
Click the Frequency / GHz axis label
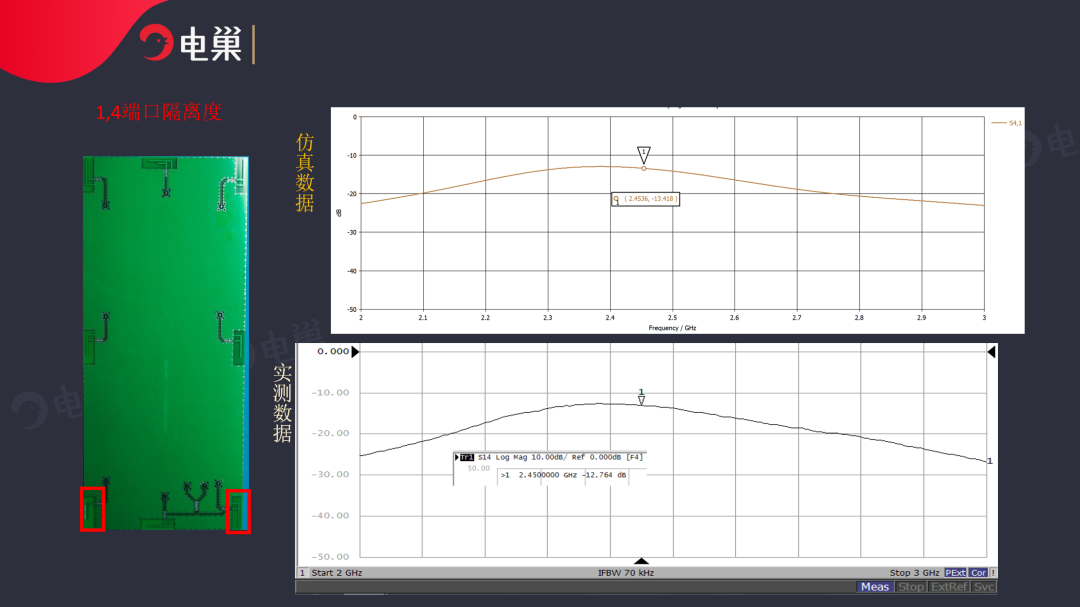click(x=672, y=328)
